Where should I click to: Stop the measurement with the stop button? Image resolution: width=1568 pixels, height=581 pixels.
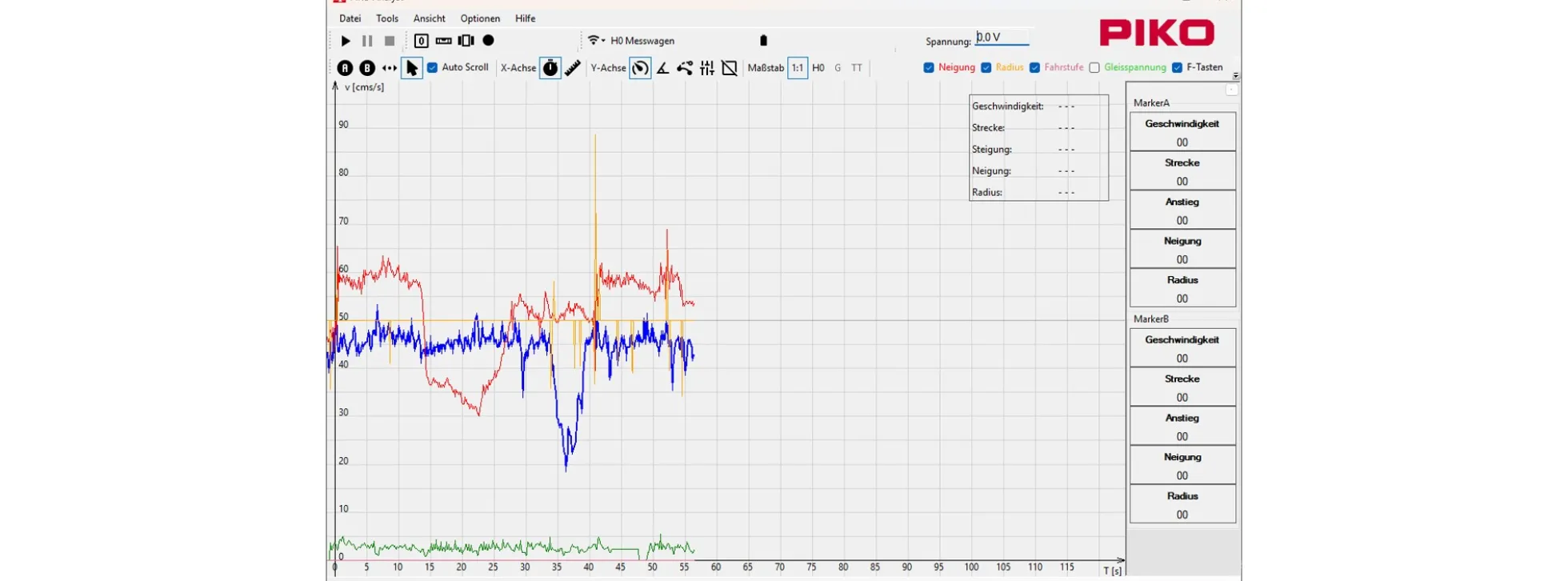coord(390,41)
